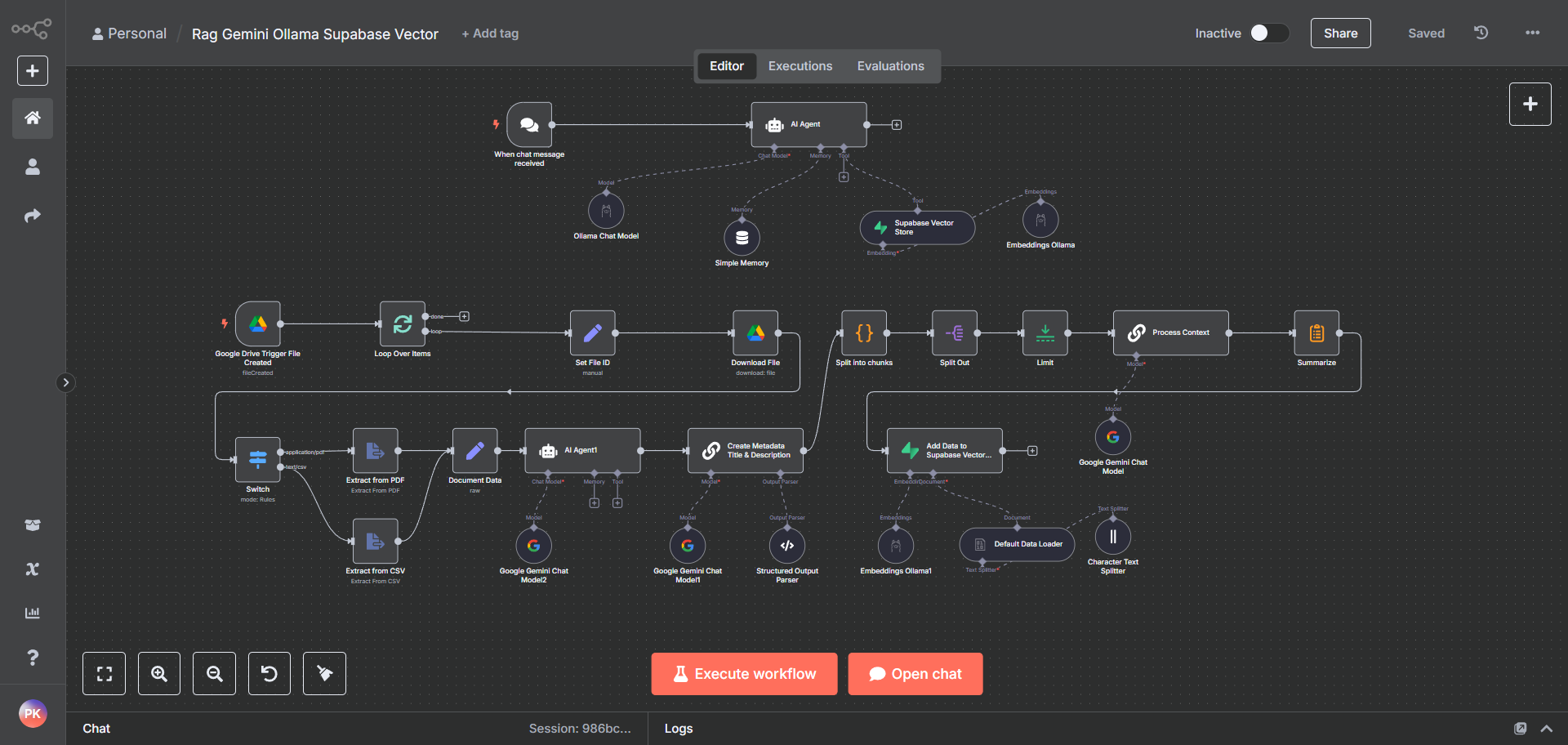Viewport: 1568px width, 745px height.
Task: Toggle the workflow Inactive switch
Action: coord(1270,33)
